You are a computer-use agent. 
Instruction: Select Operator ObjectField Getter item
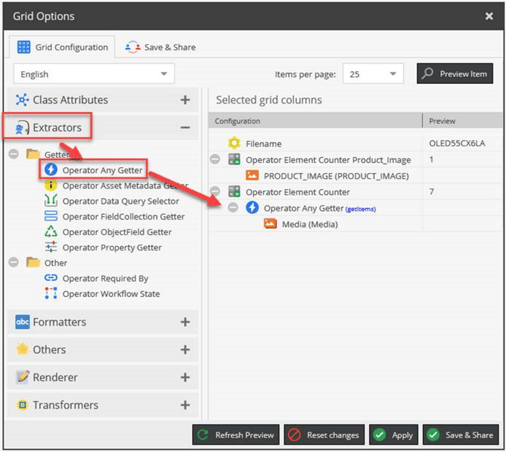117,232
